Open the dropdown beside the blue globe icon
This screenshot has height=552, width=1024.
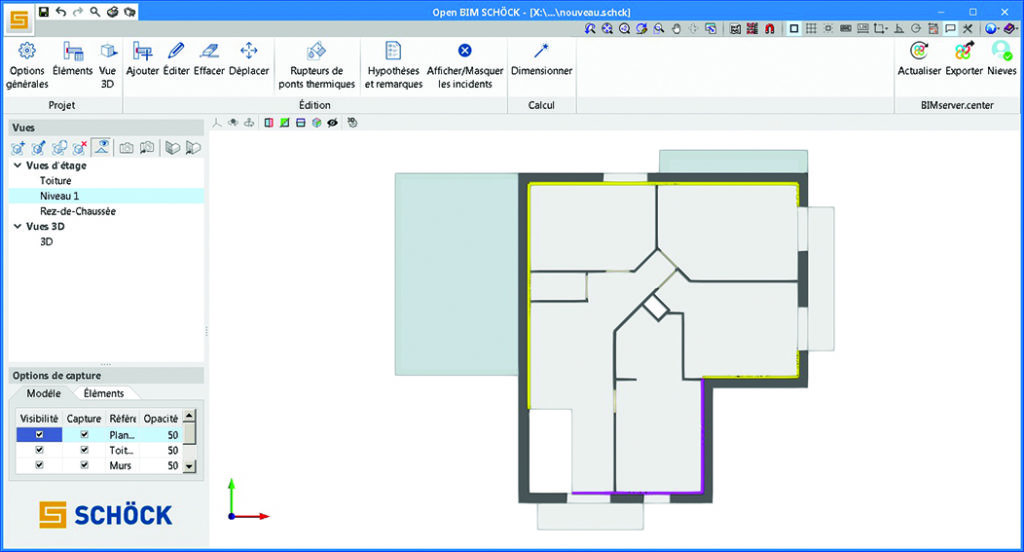pyautogui.click(x=1000, y=29)
